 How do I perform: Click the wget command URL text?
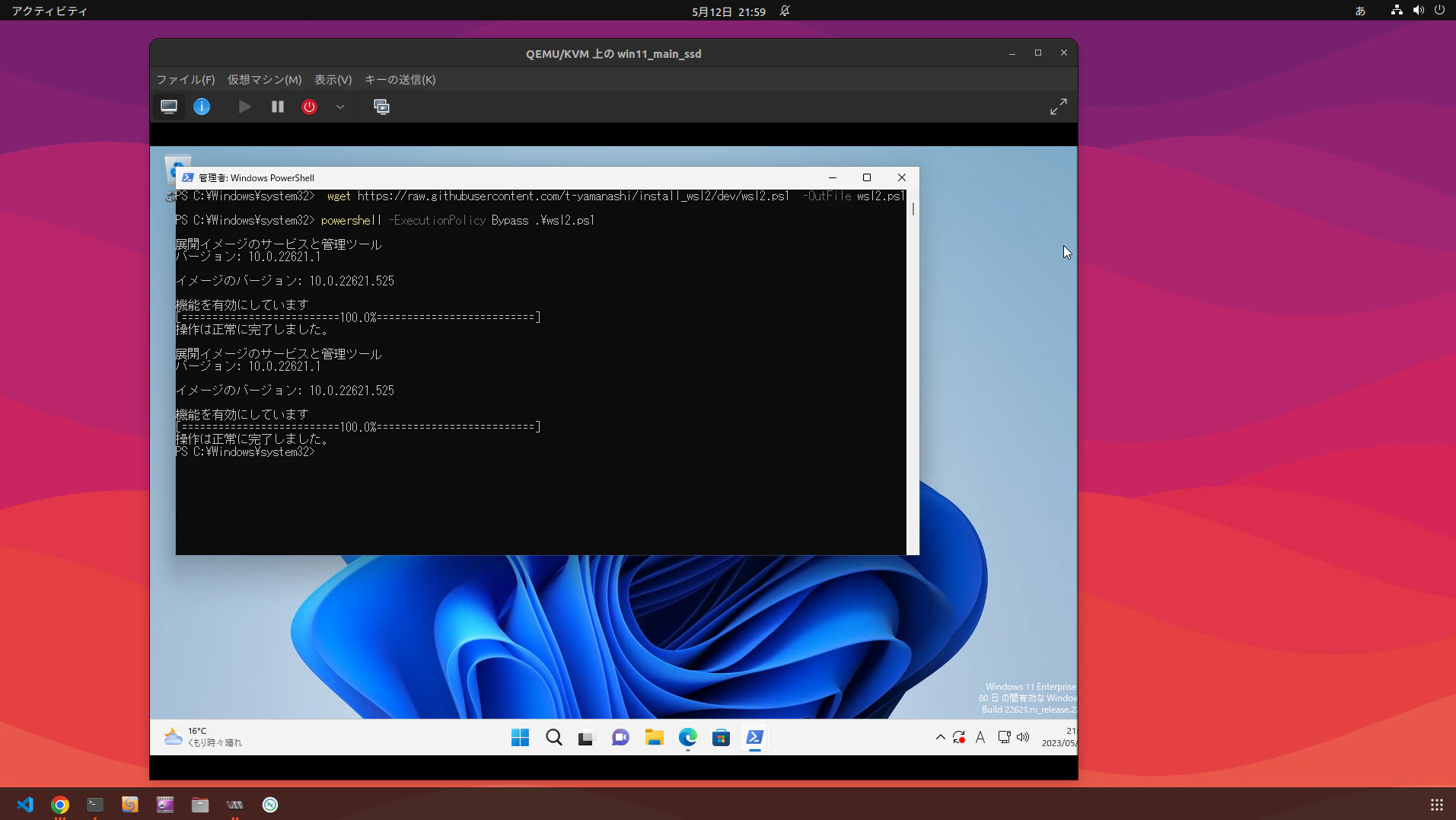[573, 196]
